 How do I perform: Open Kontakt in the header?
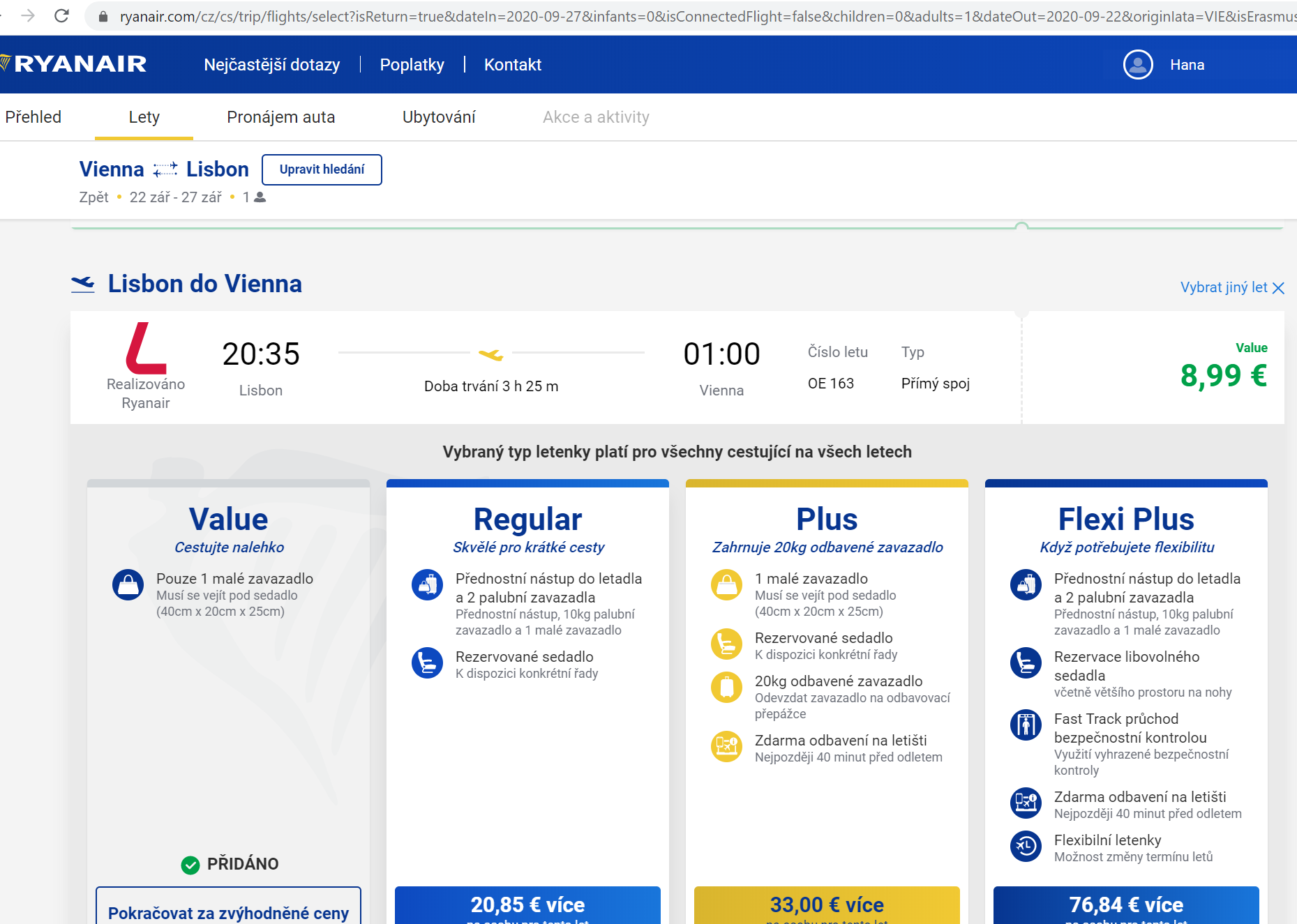513,65
